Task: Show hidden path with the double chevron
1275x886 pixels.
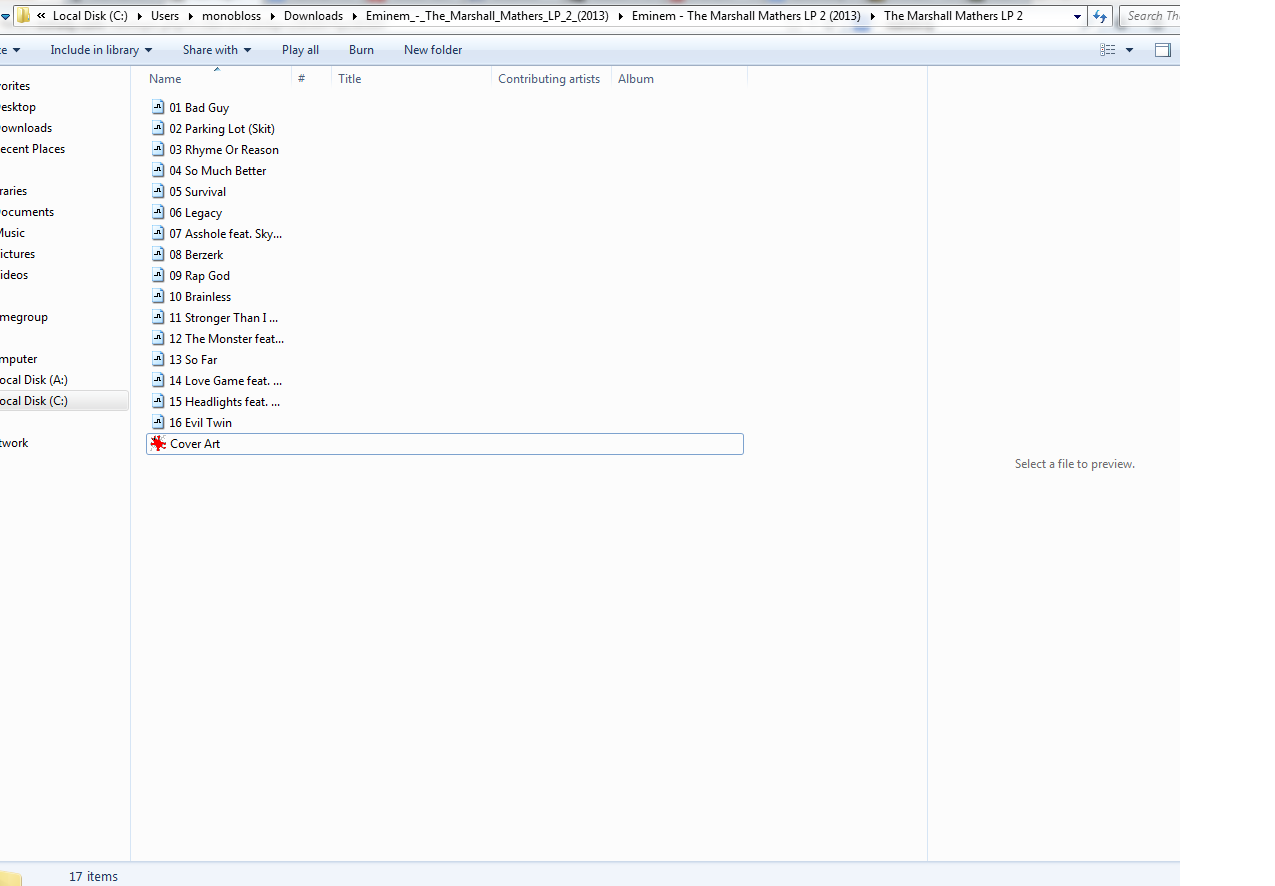Action: pyautogui.click(x=41, y=16)
